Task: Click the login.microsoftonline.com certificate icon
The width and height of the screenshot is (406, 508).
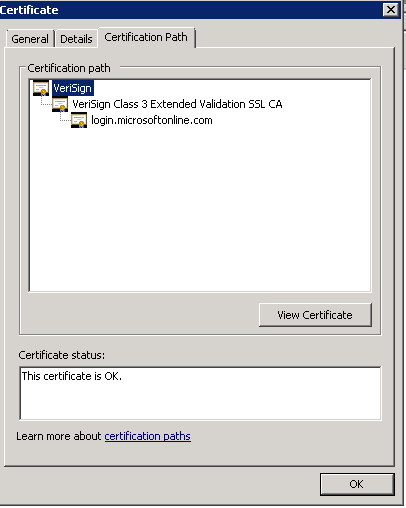Action: tap(79, 120)
